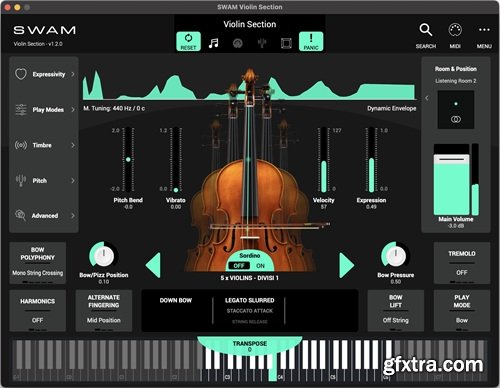Click the dynamic envelope waveform display
Screen dimensions: 500x388
point(249,85)
